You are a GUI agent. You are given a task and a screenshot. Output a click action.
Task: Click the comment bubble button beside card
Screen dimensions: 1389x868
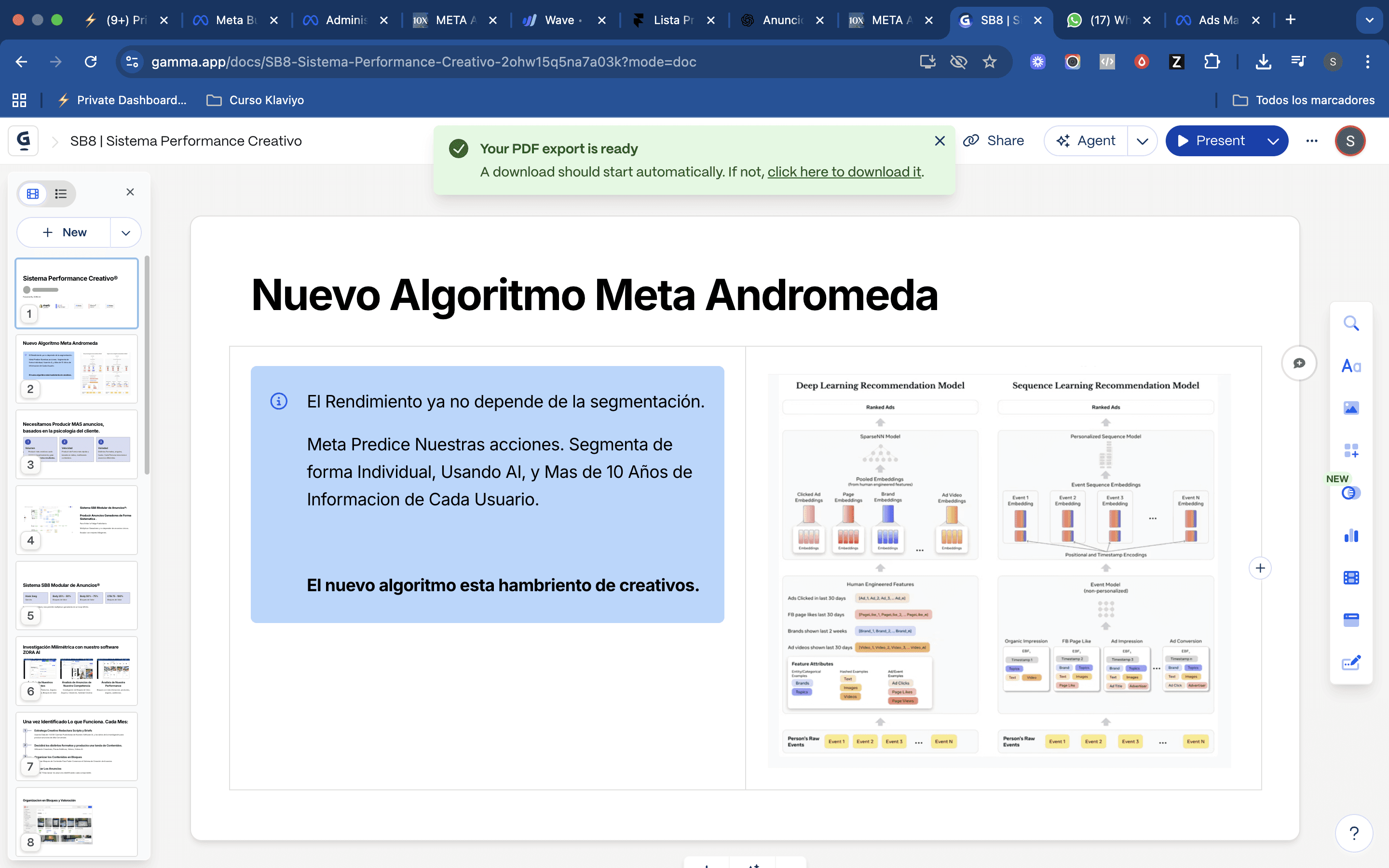pyautogui.click(x=1299, y=364)
